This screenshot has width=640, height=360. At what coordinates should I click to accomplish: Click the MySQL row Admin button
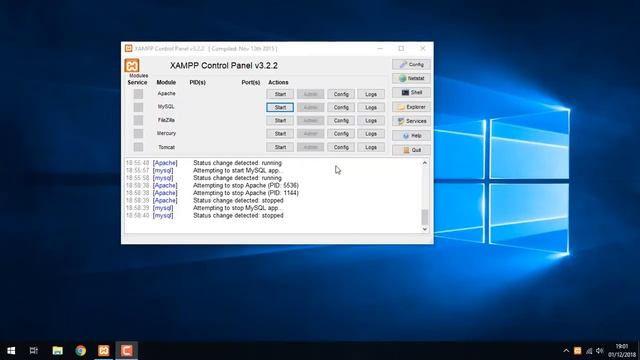click(x=311, y=107)
